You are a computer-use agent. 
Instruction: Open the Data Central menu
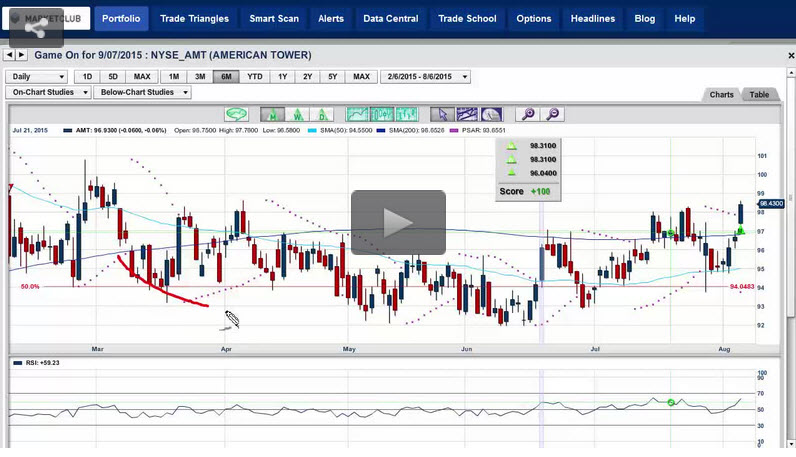click(x=391, y=19)
